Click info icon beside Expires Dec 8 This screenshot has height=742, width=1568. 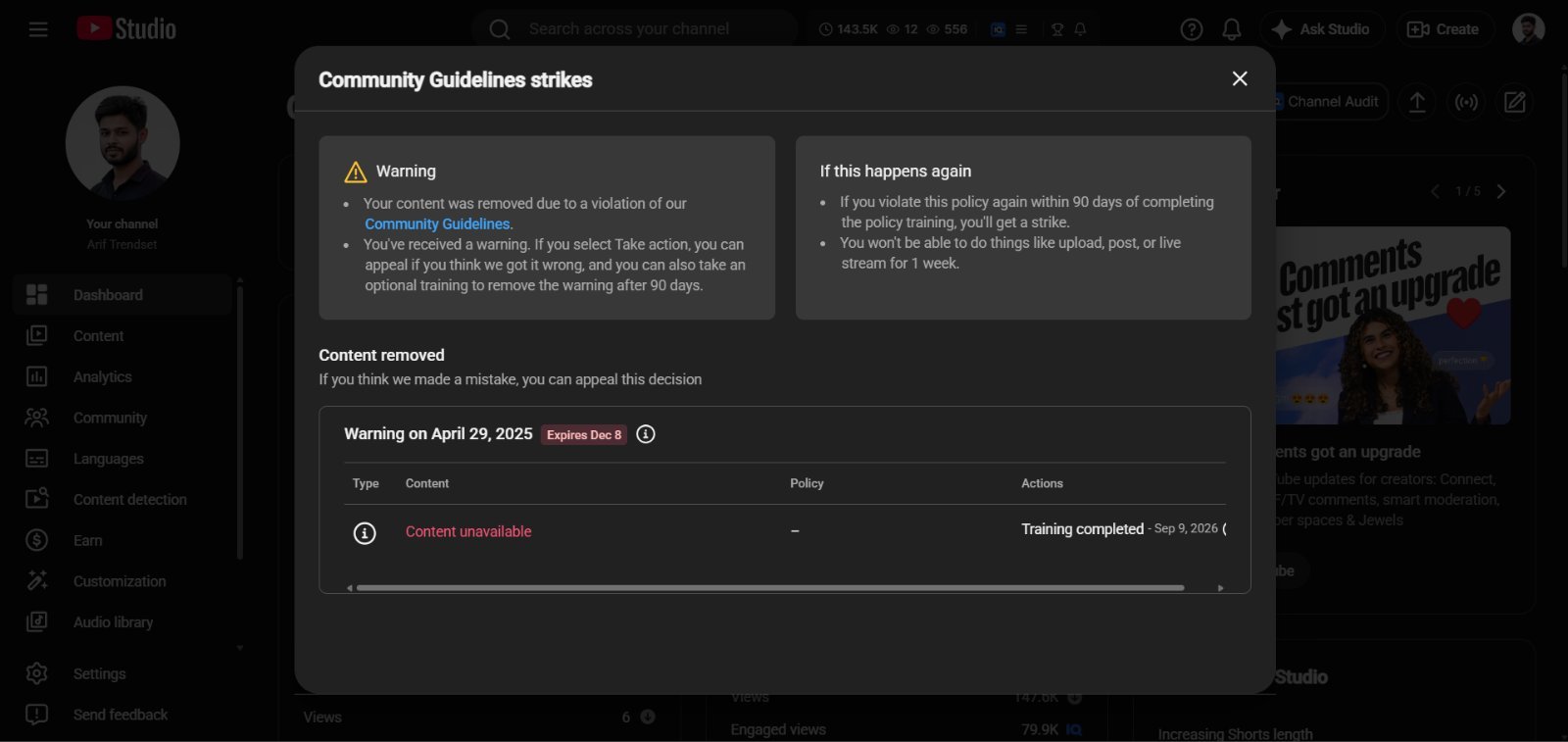click(x=646, y=434)
